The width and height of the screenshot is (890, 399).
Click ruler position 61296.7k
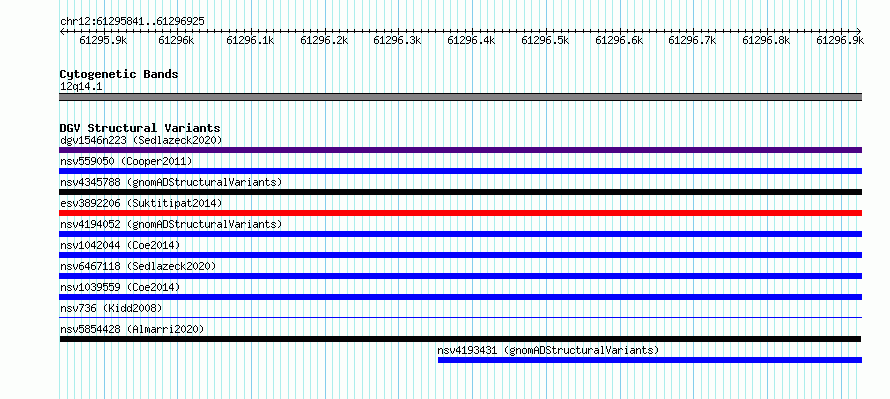693,40
